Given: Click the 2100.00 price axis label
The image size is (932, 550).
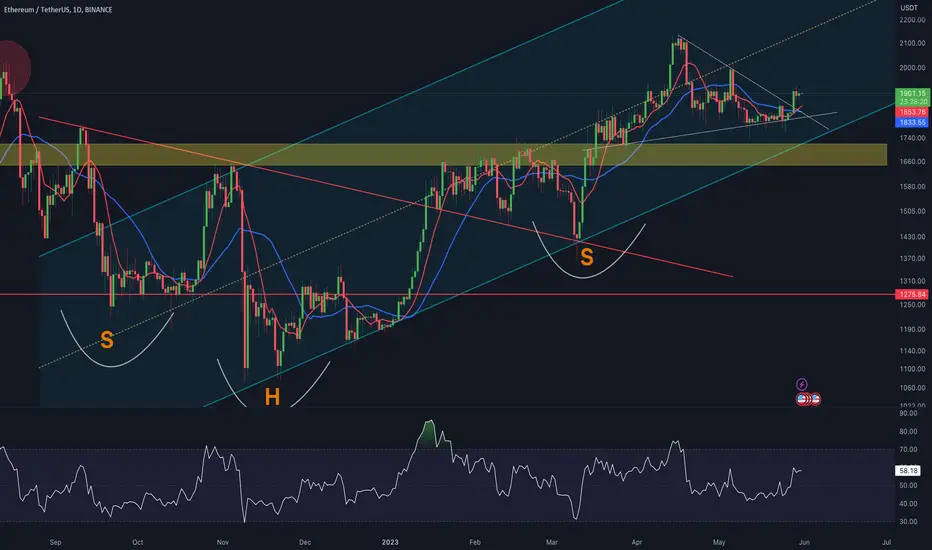Looking at the screenshot, I should (x=912, y=43).
